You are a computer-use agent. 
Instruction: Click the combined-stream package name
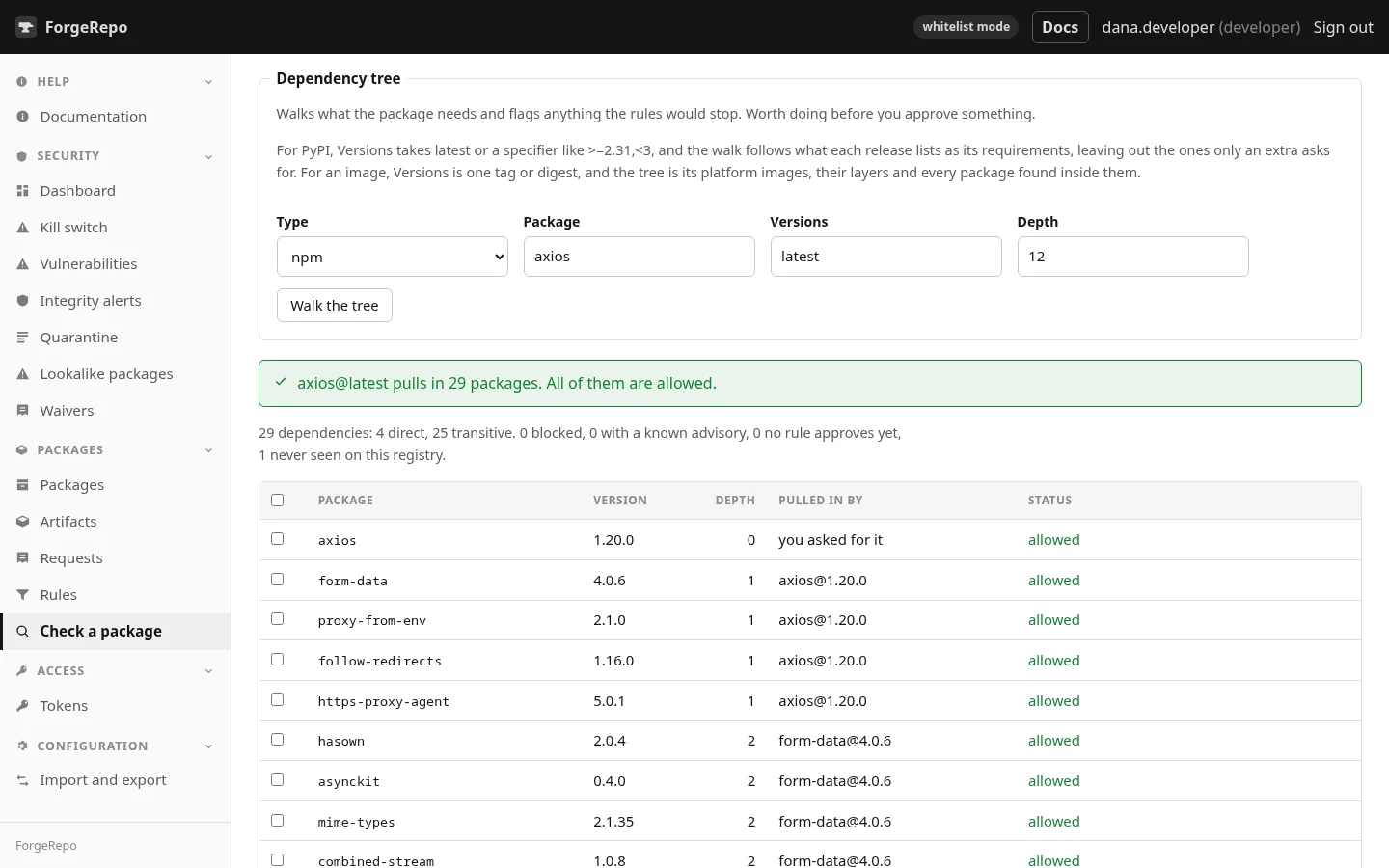[x=376, y=861]
